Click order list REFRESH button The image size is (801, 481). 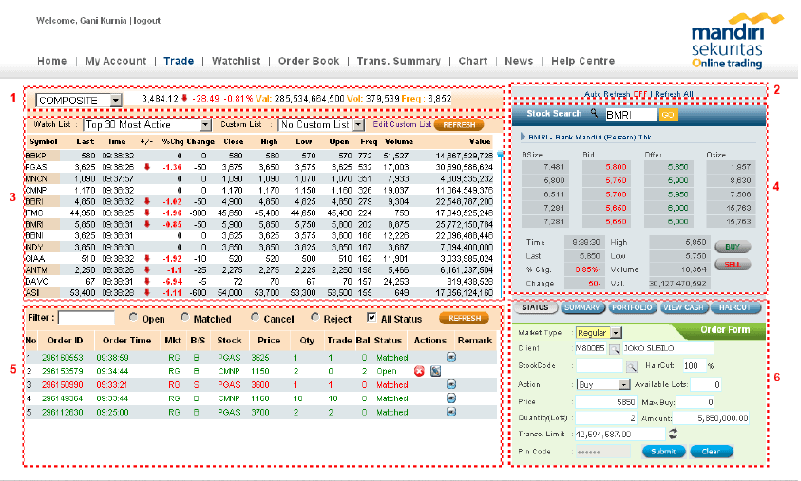tap(464, 318)
